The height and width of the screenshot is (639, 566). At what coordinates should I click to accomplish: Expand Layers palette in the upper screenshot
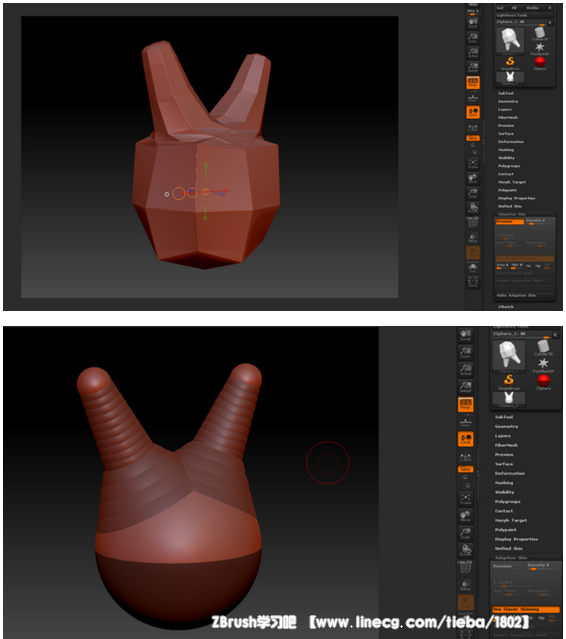point(504,110)
